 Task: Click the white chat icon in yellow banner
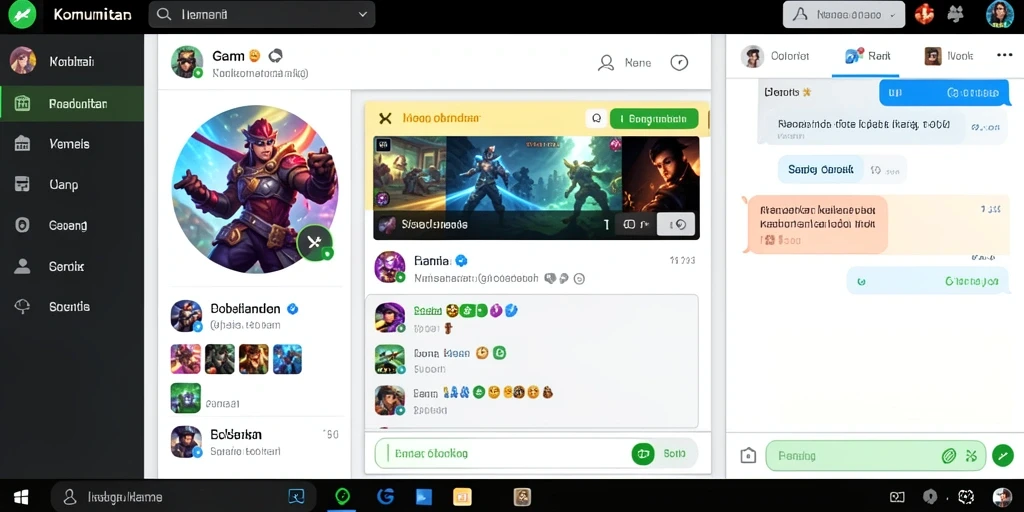[x=596, y=118]
